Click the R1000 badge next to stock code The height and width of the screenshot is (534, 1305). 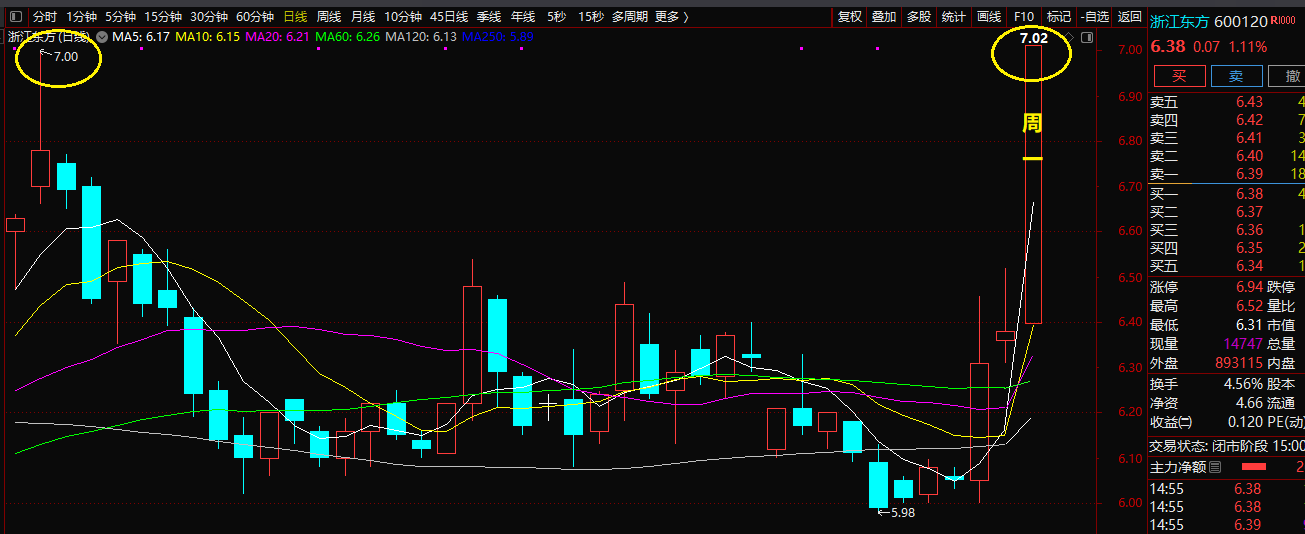(1282, 20)
